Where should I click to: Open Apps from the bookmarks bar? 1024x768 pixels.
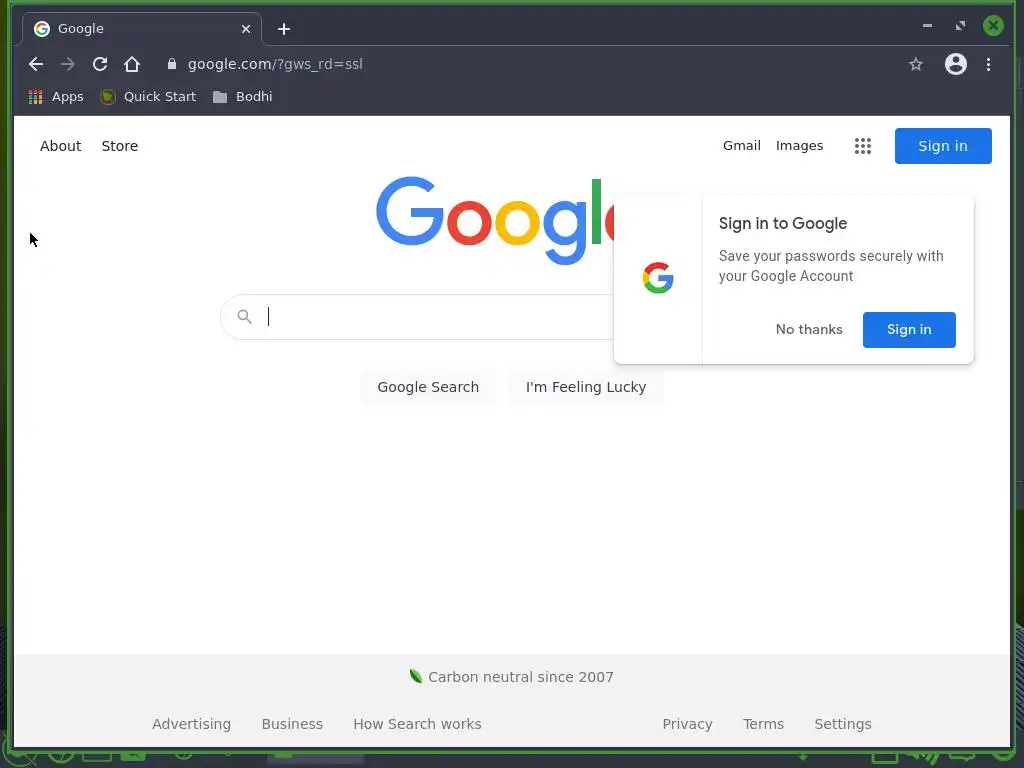[x=56, y=97]
